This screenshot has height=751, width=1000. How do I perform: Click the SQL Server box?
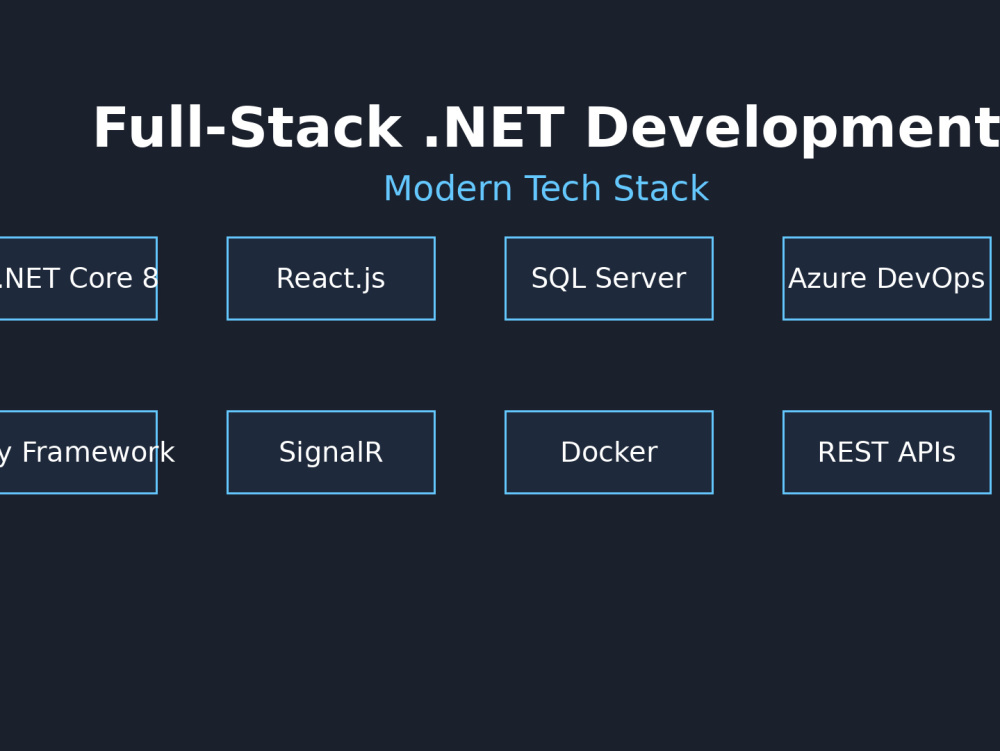[609, 279]
